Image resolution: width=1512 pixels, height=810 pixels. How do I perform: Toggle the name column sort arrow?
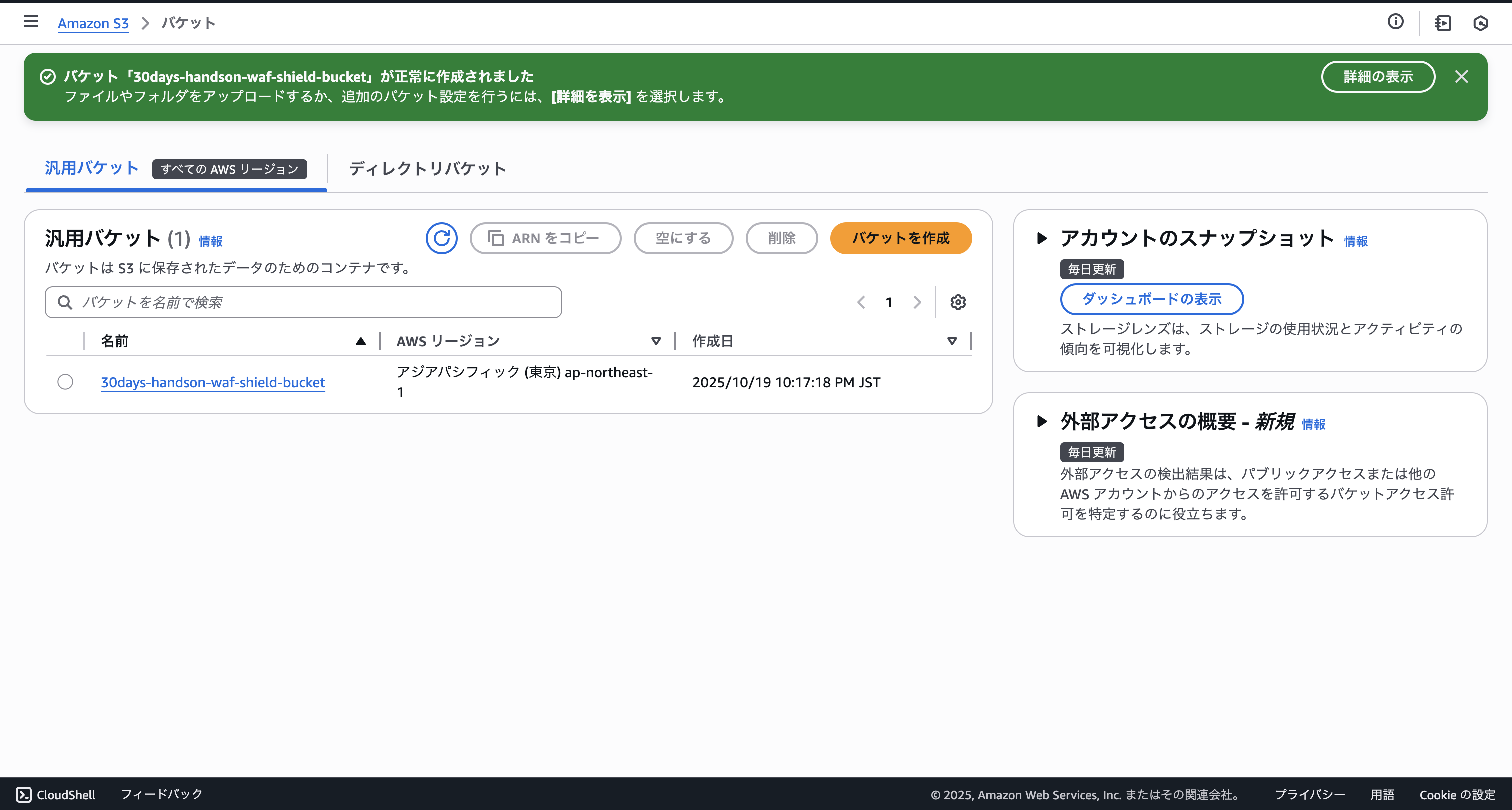[x=361, y=341]
